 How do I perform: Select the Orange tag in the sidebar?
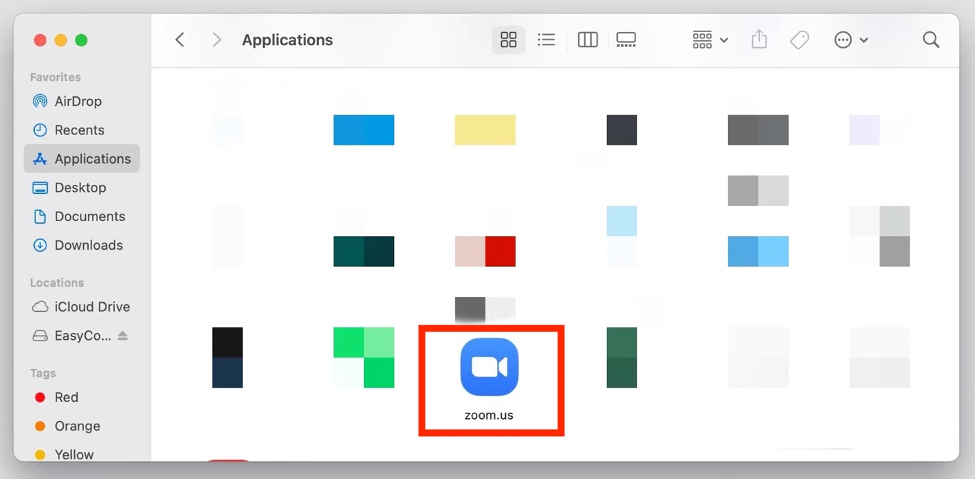(77, 426)
